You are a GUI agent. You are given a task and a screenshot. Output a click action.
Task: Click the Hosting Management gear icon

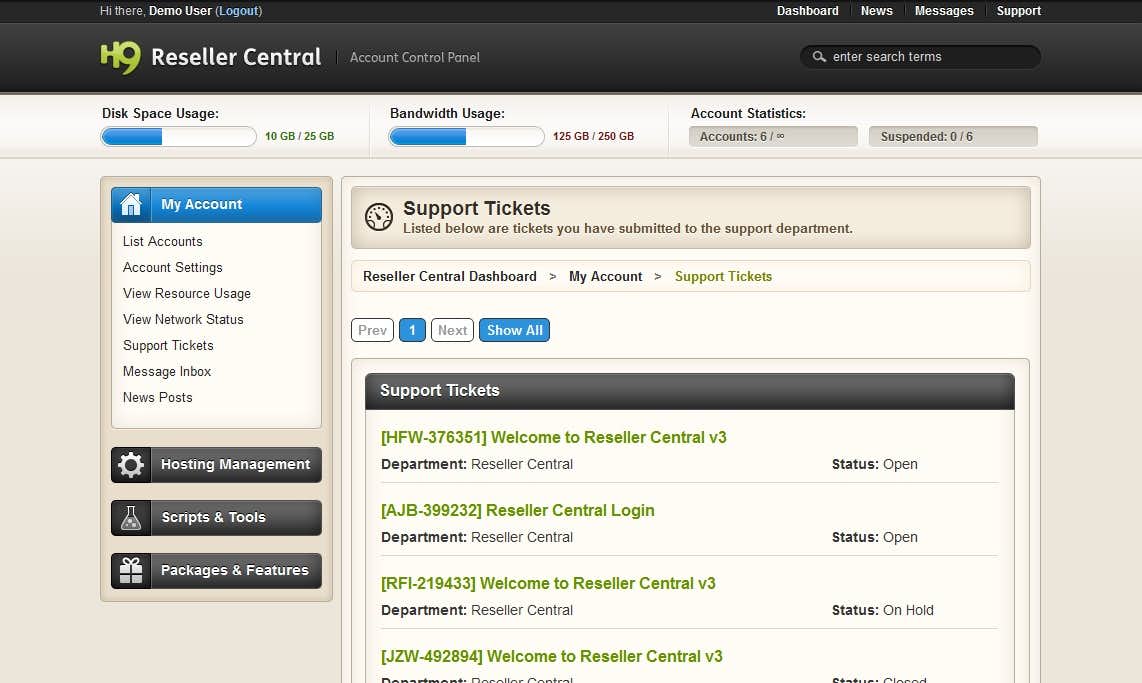click(131, 465)
